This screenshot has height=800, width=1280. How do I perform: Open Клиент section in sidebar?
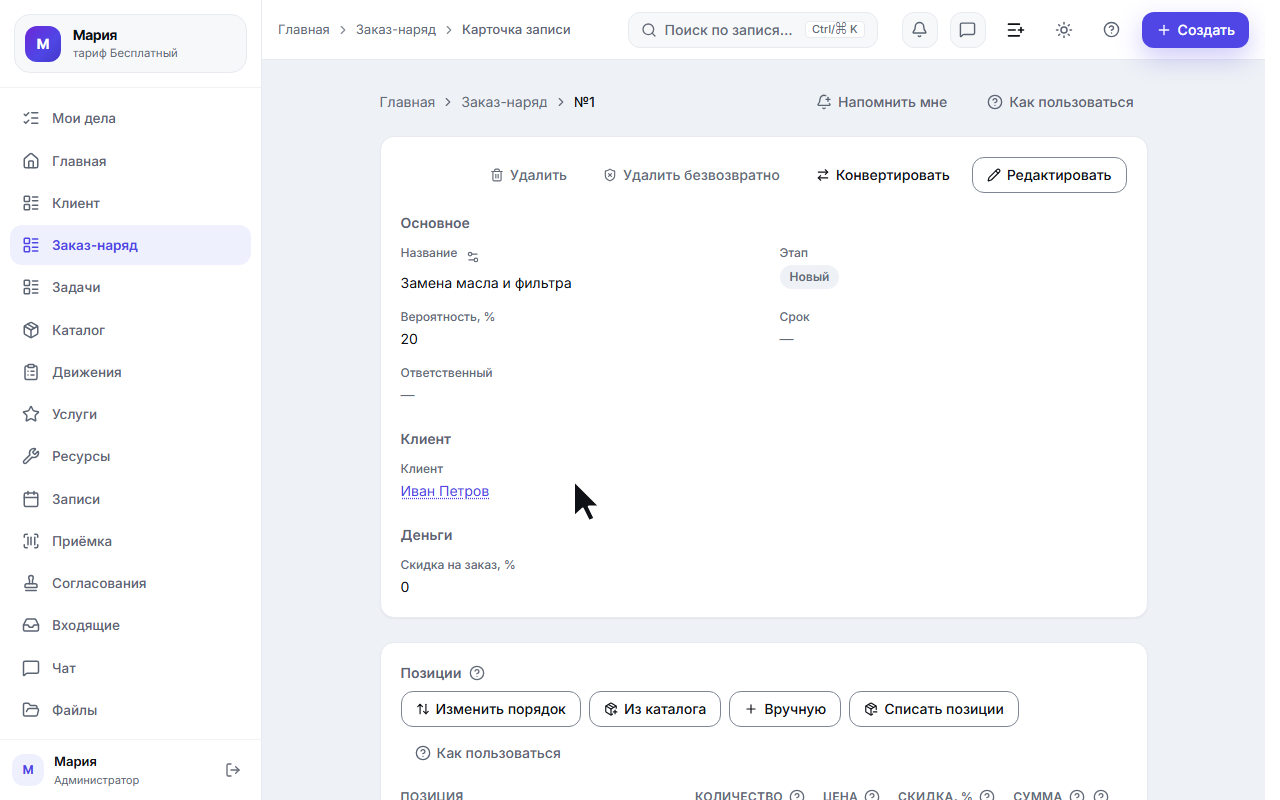pyautogui.click(x=130, y=203)
